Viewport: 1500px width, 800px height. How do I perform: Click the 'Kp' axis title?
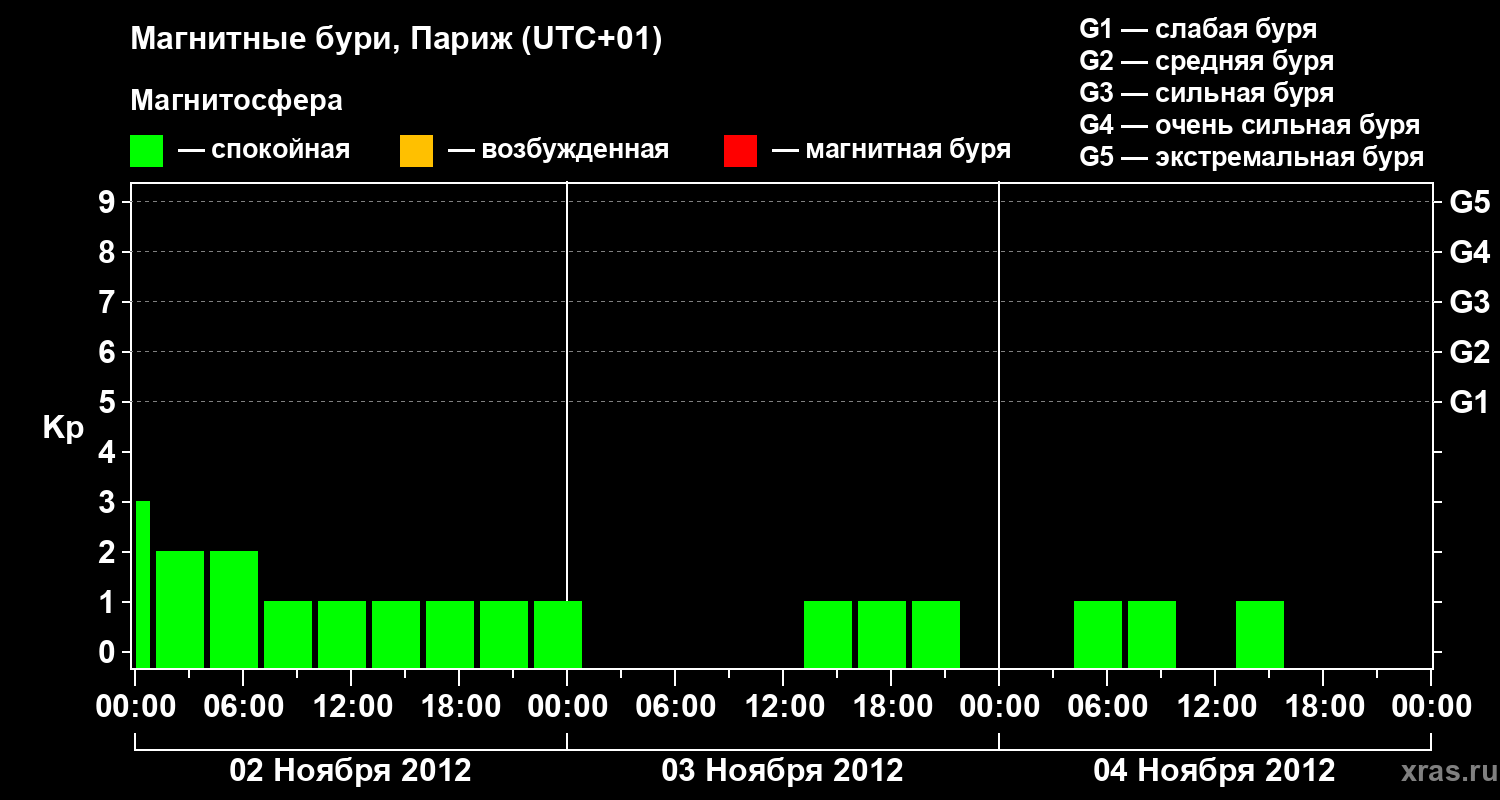coord(63,427)
